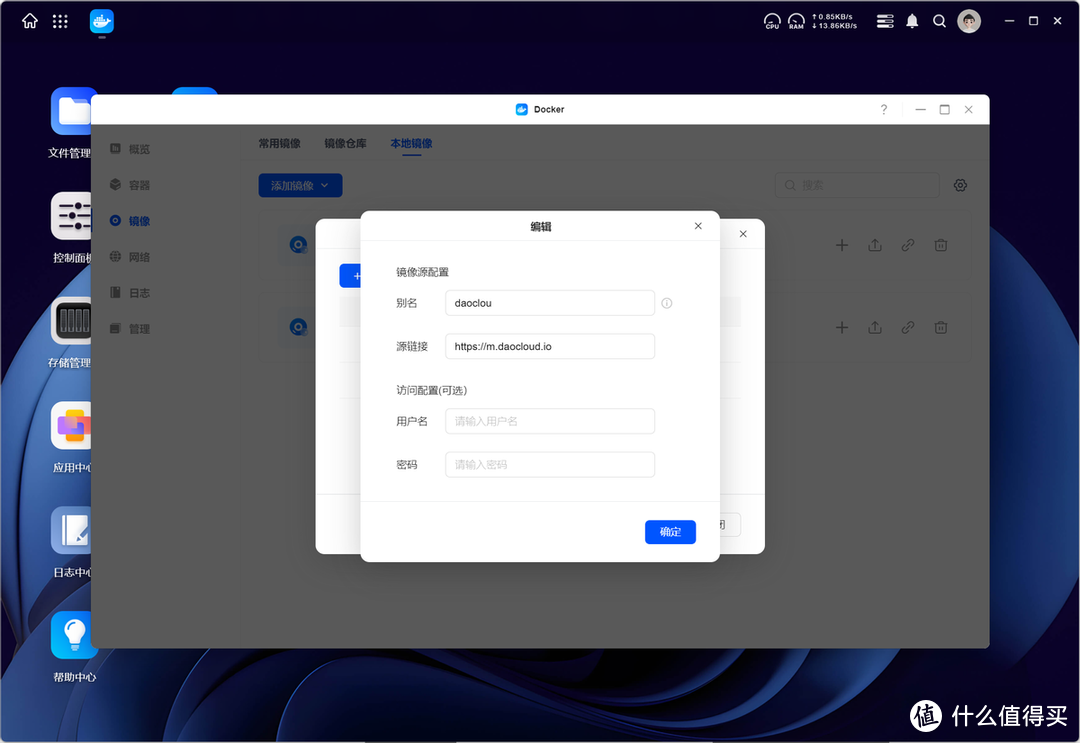The width and height of the screenshot is (1080, 743).
Task: Open the 镜像仓库 tab
Action: coord(345,143)
